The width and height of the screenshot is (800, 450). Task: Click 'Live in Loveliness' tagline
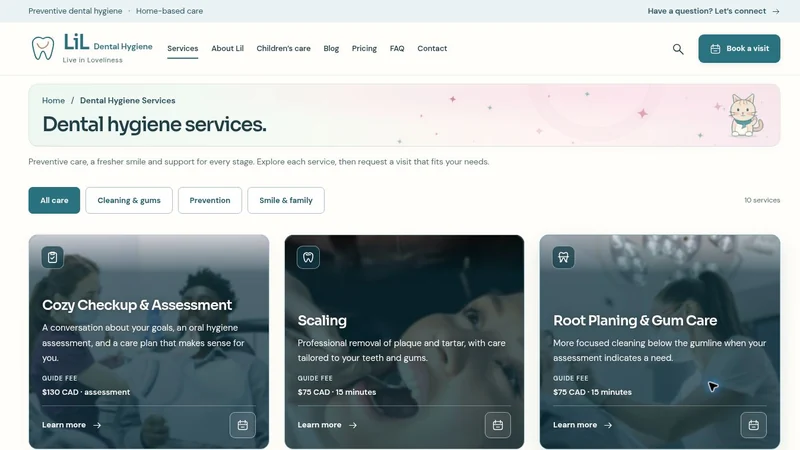coord(92,60)
